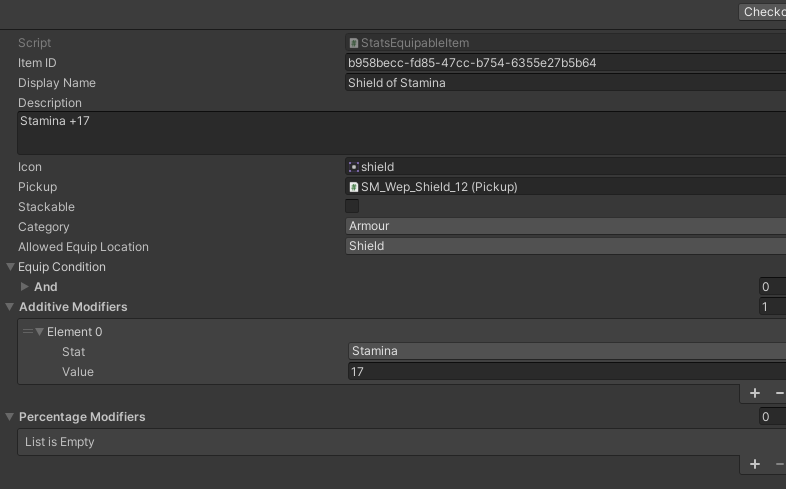This screenshot has height=489, width=803.
Task: Click the Allowed Equip Location label
Action: coord(83,247)
